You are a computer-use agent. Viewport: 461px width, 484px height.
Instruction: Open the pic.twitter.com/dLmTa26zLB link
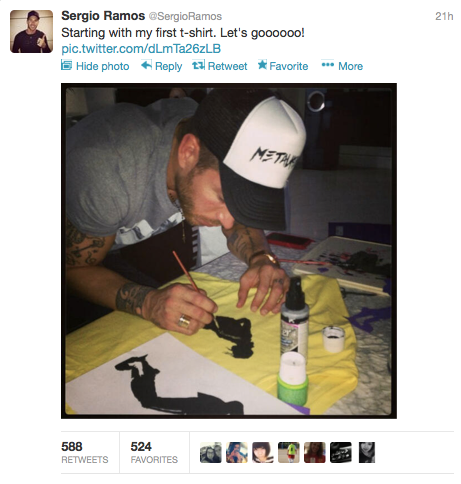[x=141, y=49]
